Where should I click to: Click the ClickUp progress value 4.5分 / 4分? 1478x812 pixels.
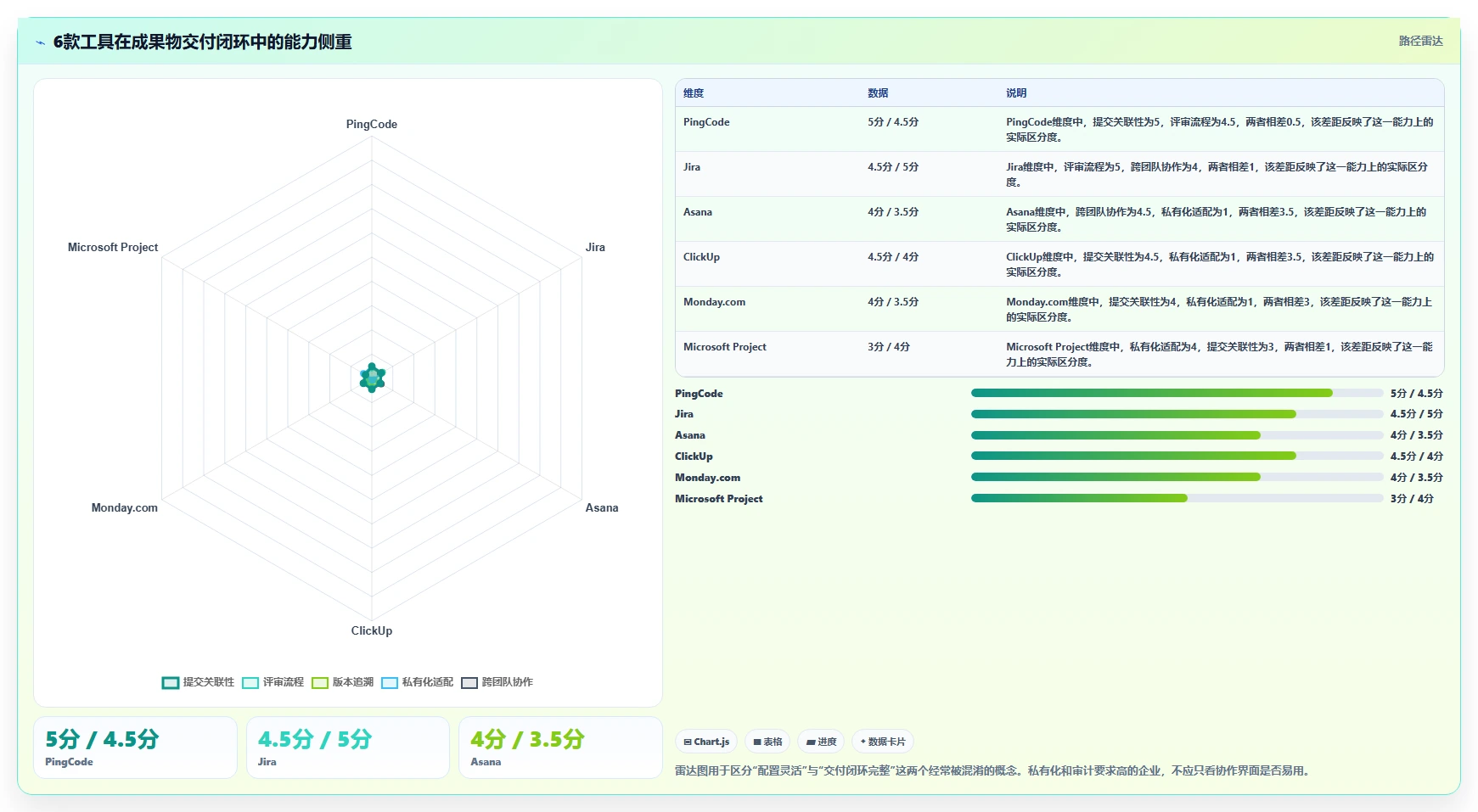pos(1416,456)
